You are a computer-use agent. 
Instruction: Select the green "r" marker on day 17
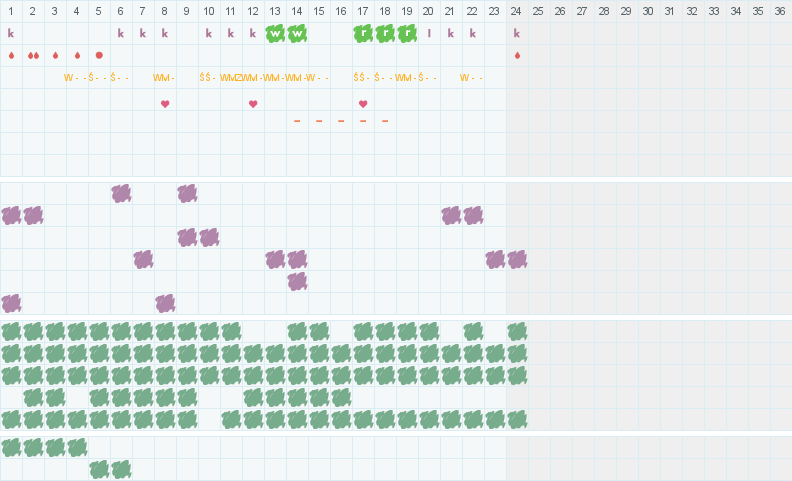click(363, 33)
